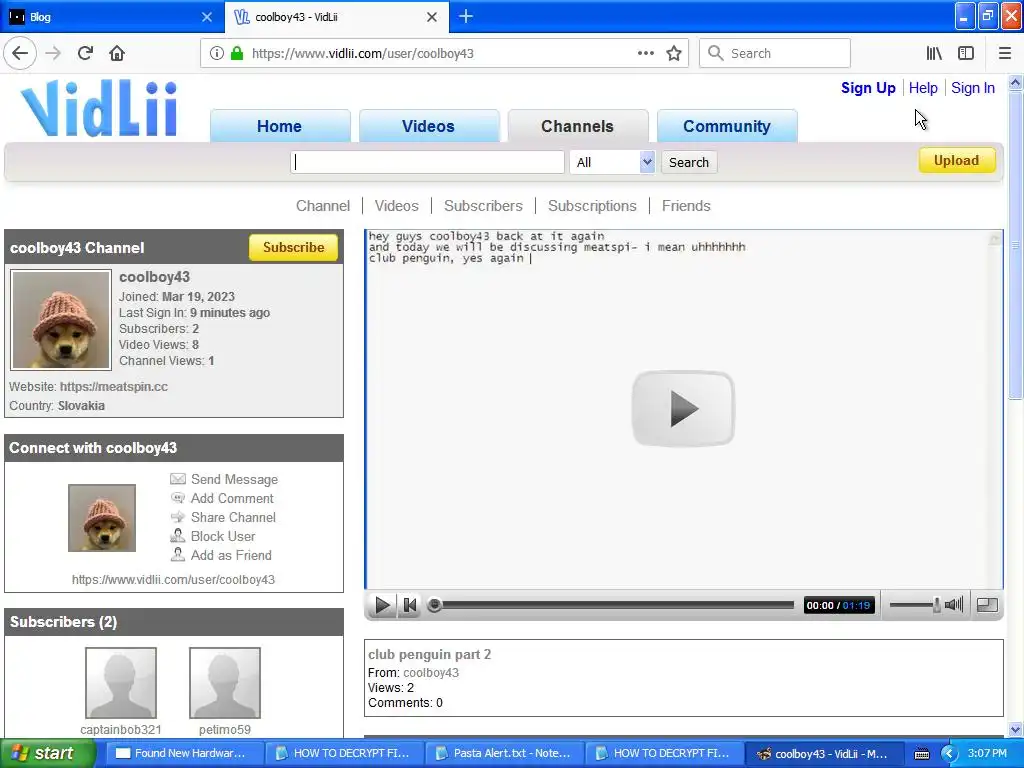Click the Send Message envelope icon
1024x768 pixels.
pos(178,479)
